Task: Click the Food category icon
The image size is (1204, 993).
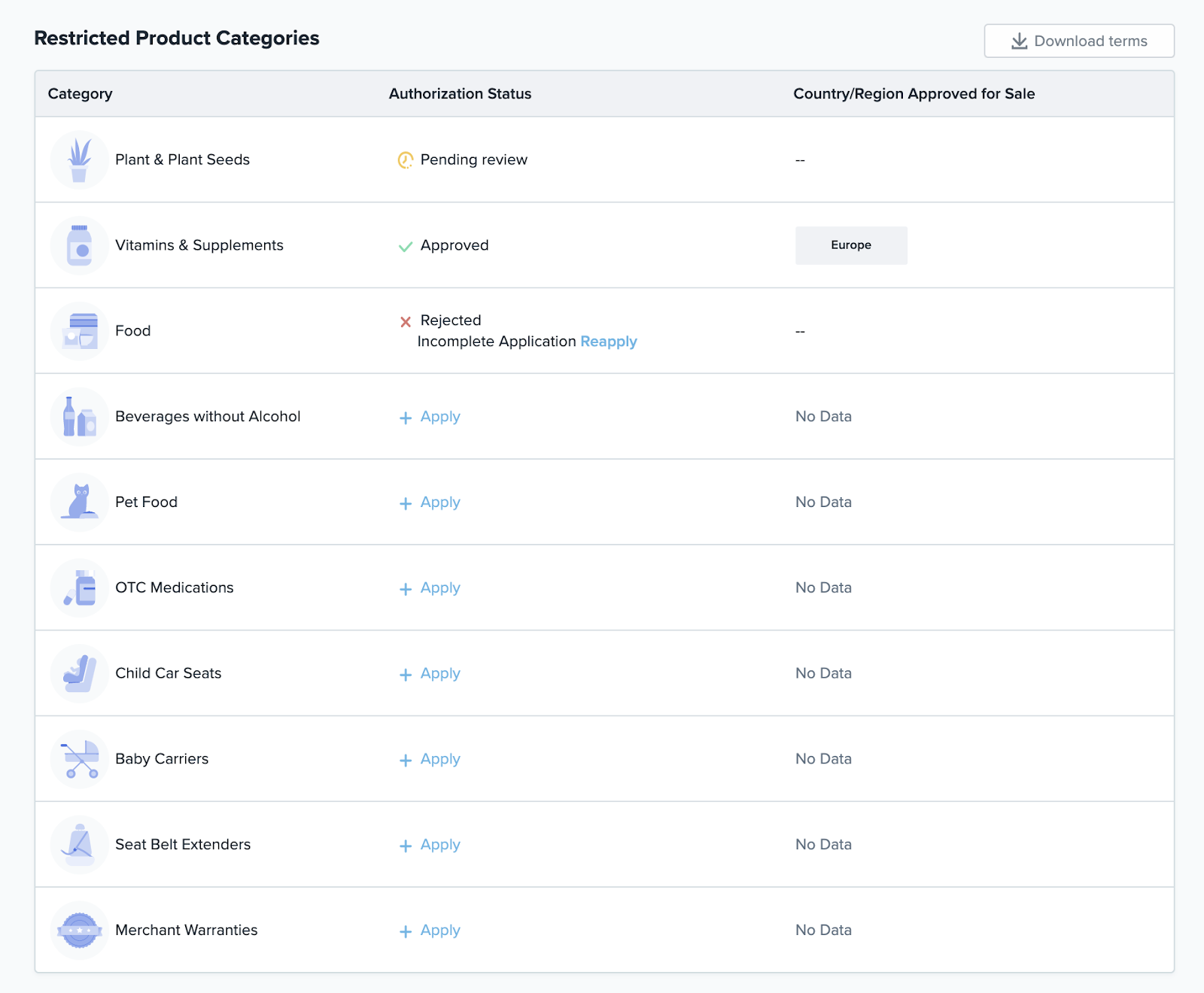Action: click(x=79, y=331)
